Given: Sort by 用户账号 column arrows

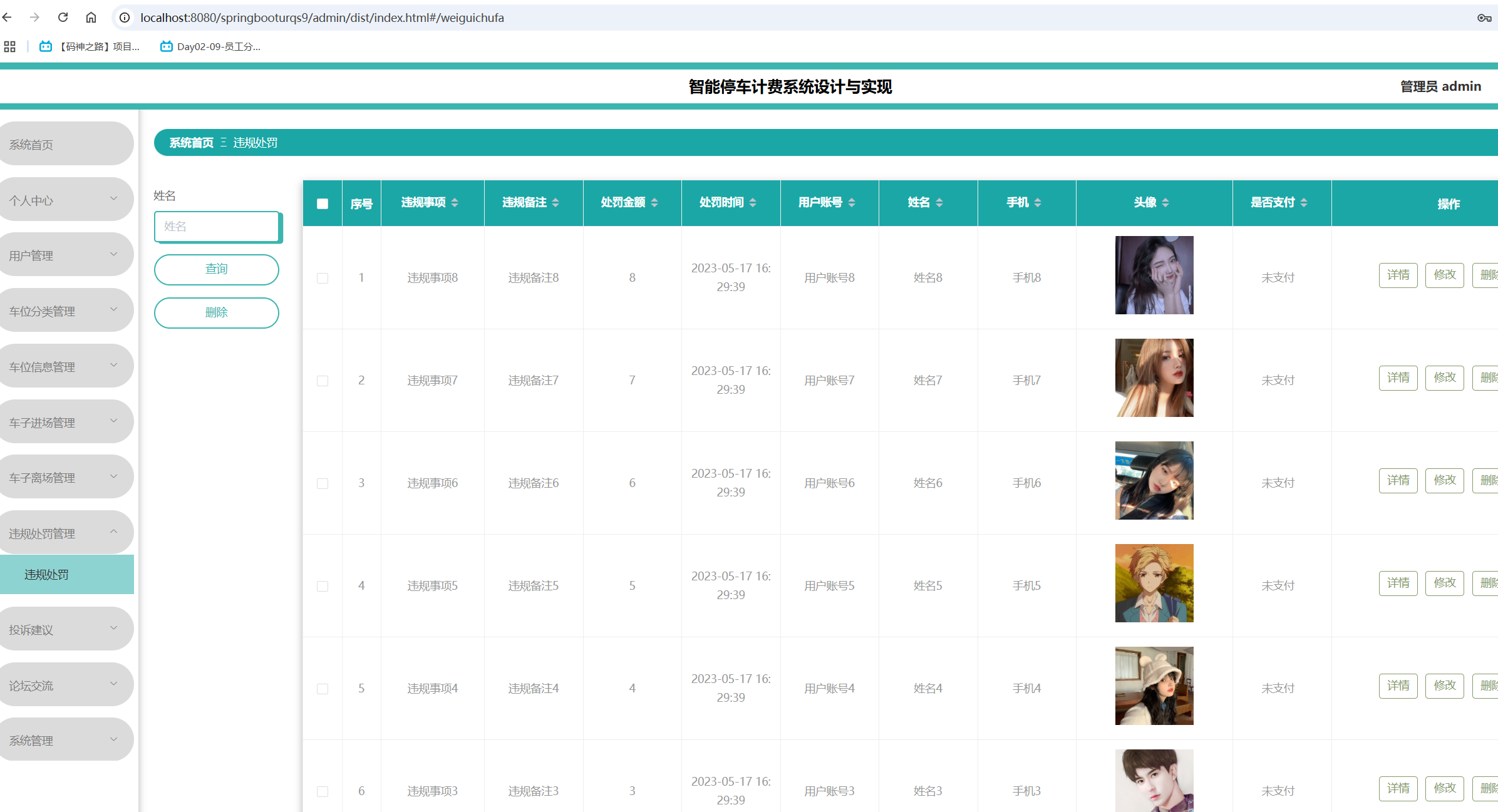Looking at the screenshot, I should click(852, 202).
